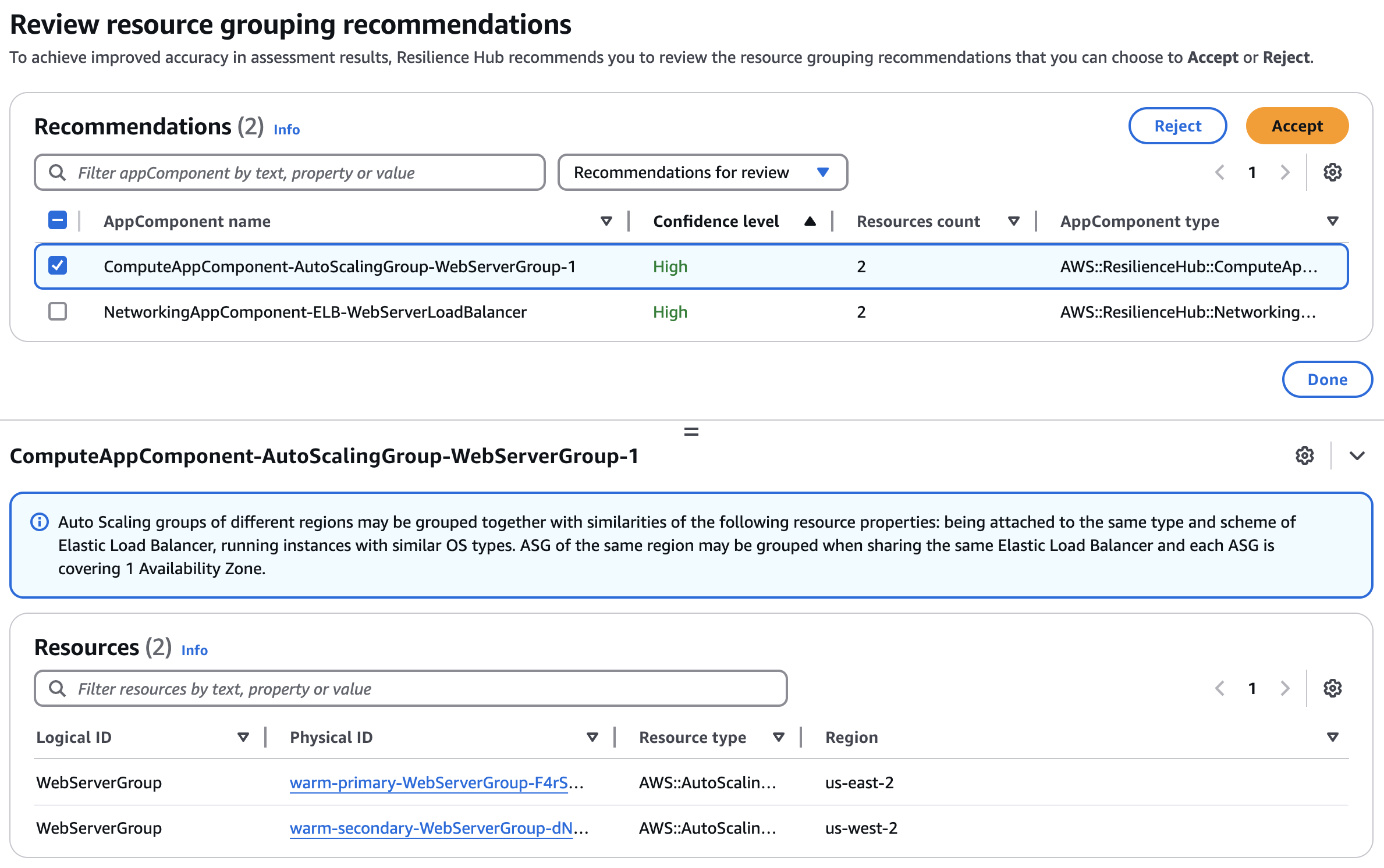
Task: Check the NetworkingAppComponent-ELB row
Action: pyautogui.click(x=58, y=312)
